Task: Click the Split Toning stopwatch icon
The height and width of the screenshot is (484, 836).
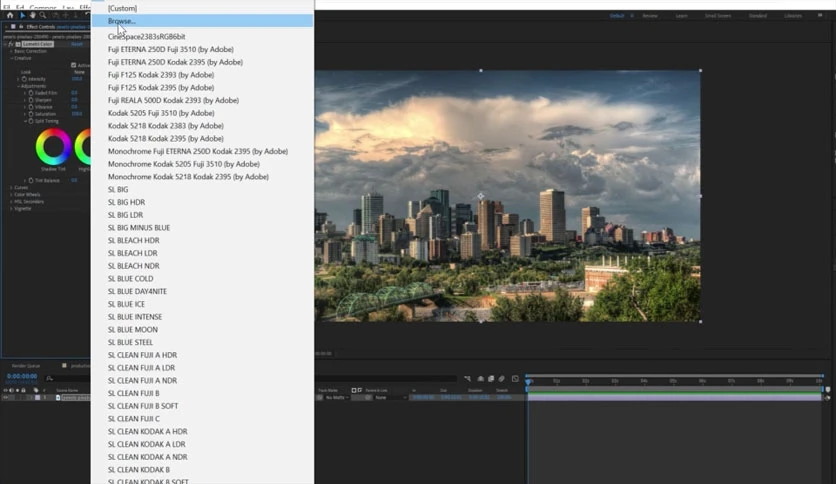Action: coord(31,121)
